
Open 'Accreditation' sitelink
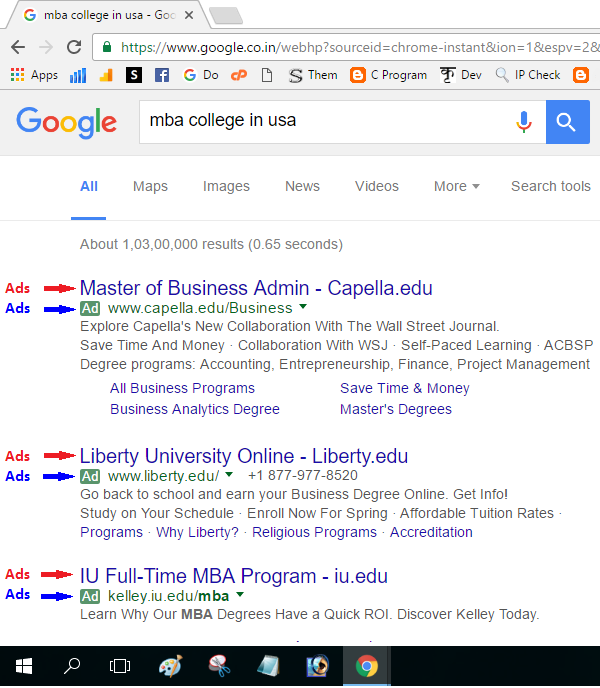431,532
